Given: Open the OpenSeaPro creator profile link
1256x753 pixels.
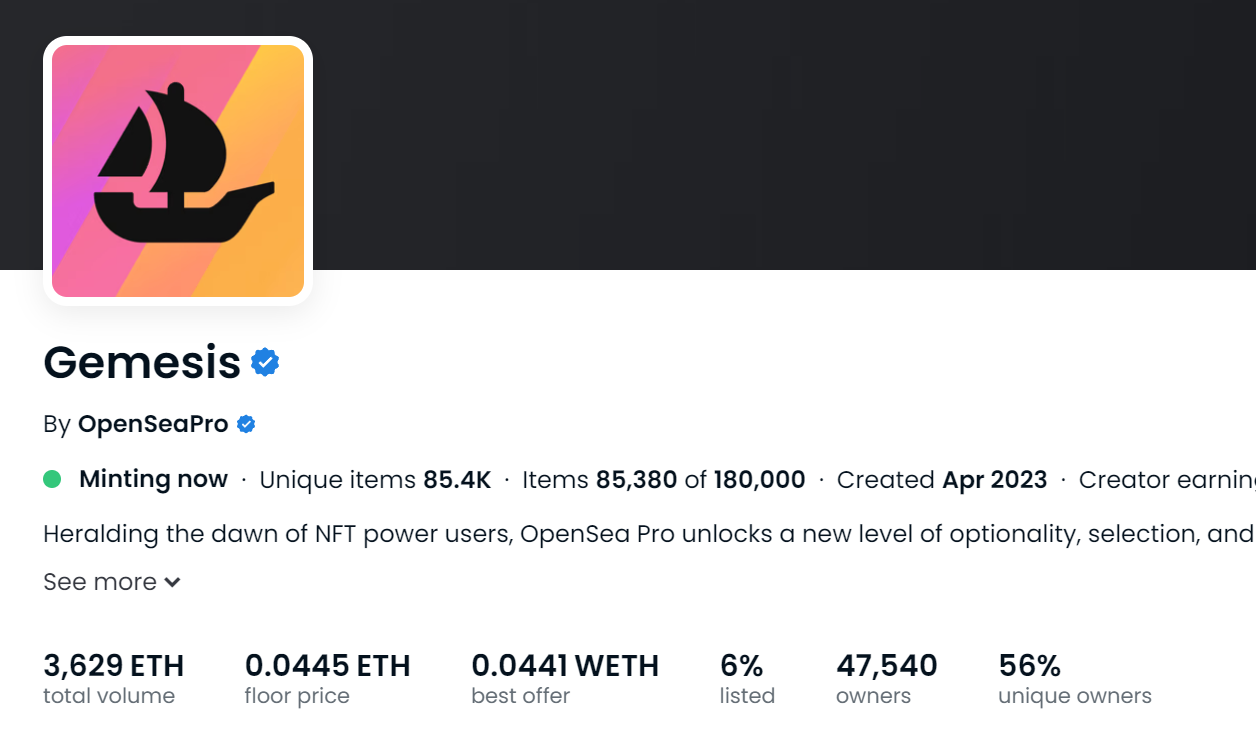Looking at the screenshot, I should 153,424.
